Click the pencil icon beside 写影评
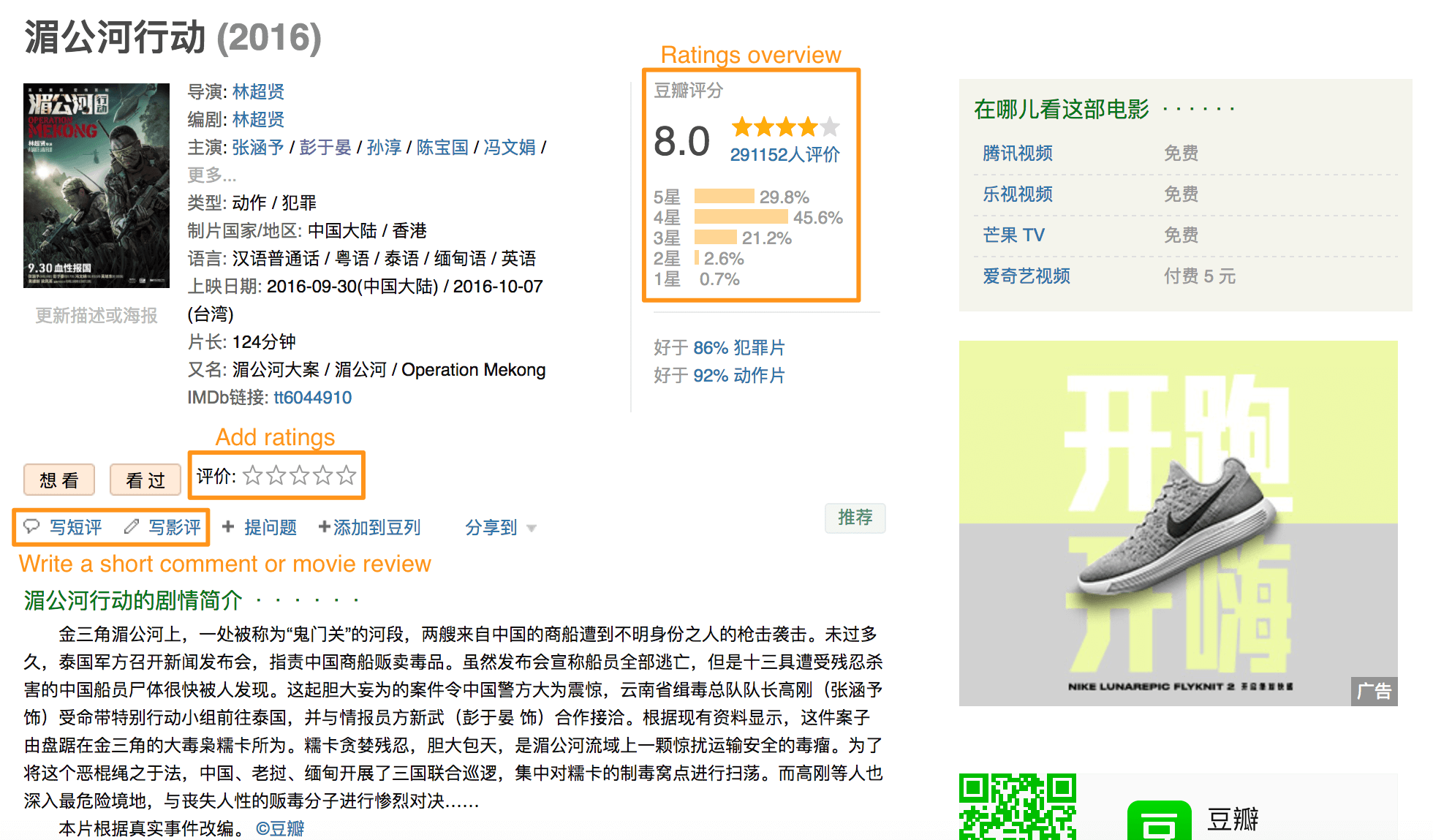1433x840 pixels. pyautogui.click(x=132, y=526)
